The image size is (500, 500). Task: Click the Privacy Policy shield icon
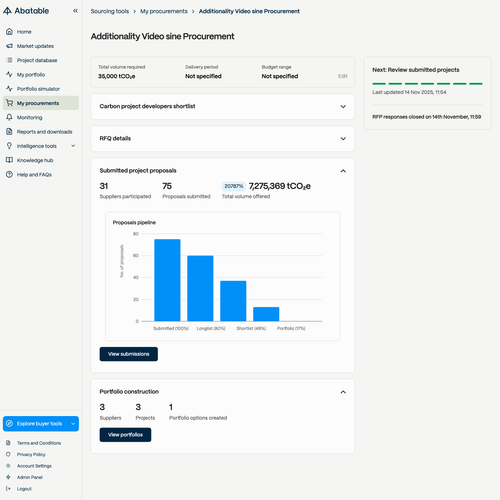click(8, 454)
